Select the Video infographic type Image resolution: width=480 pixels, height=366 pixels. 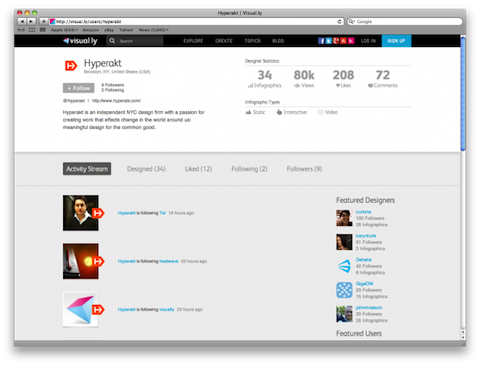pos(328,112)
